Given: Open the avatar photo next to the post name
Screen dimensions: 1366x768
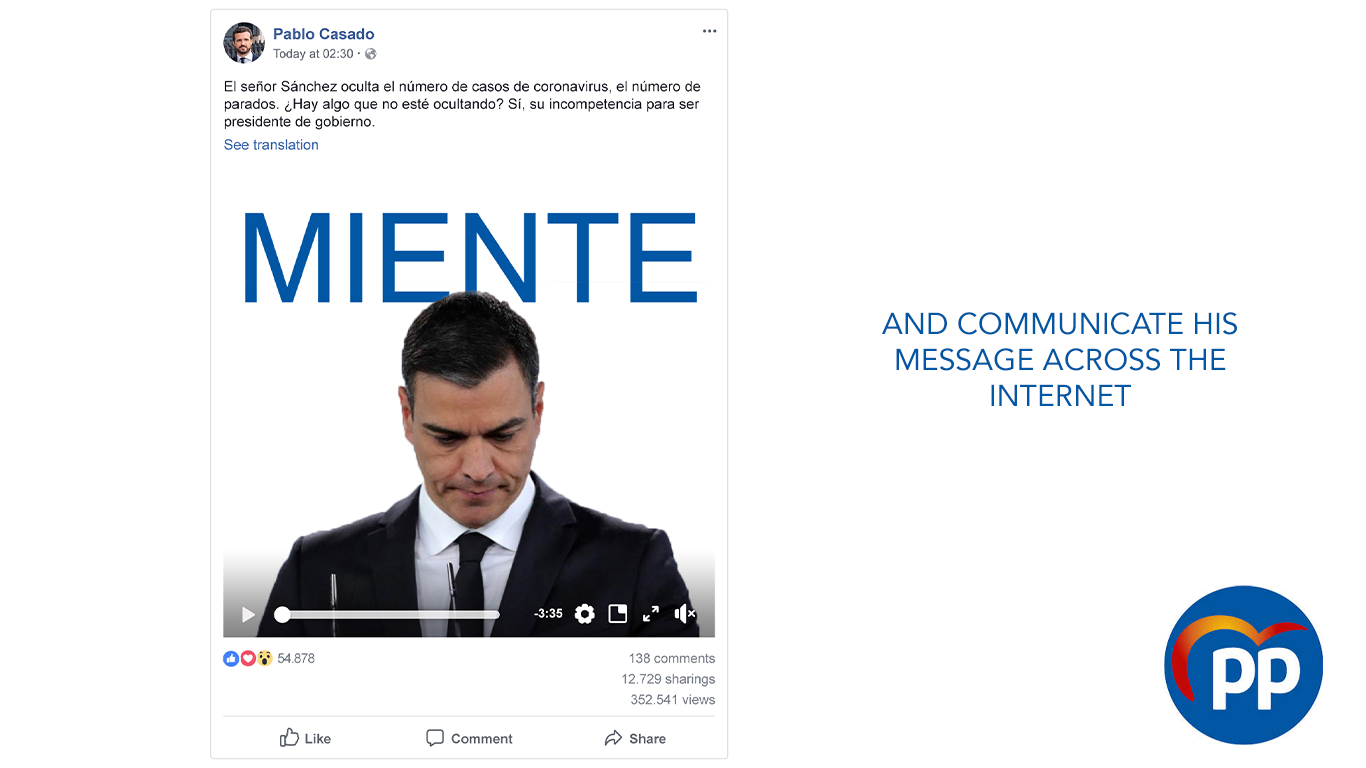Looking at the screenshot, I should tap(244, 43).
